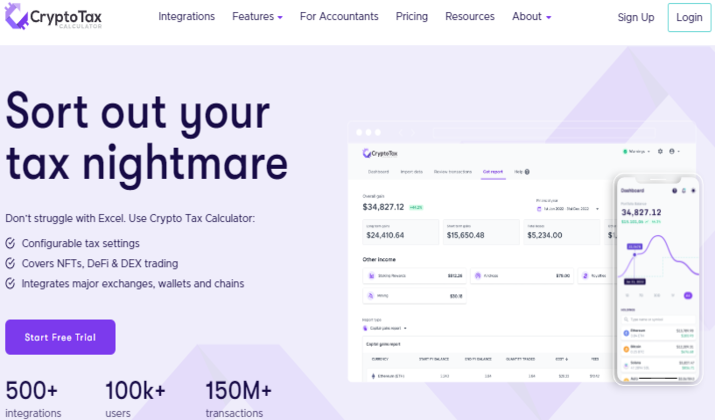Click check icon beside Integrates major exchanges
Screen dimensions: 715x420
coord(10,283)
